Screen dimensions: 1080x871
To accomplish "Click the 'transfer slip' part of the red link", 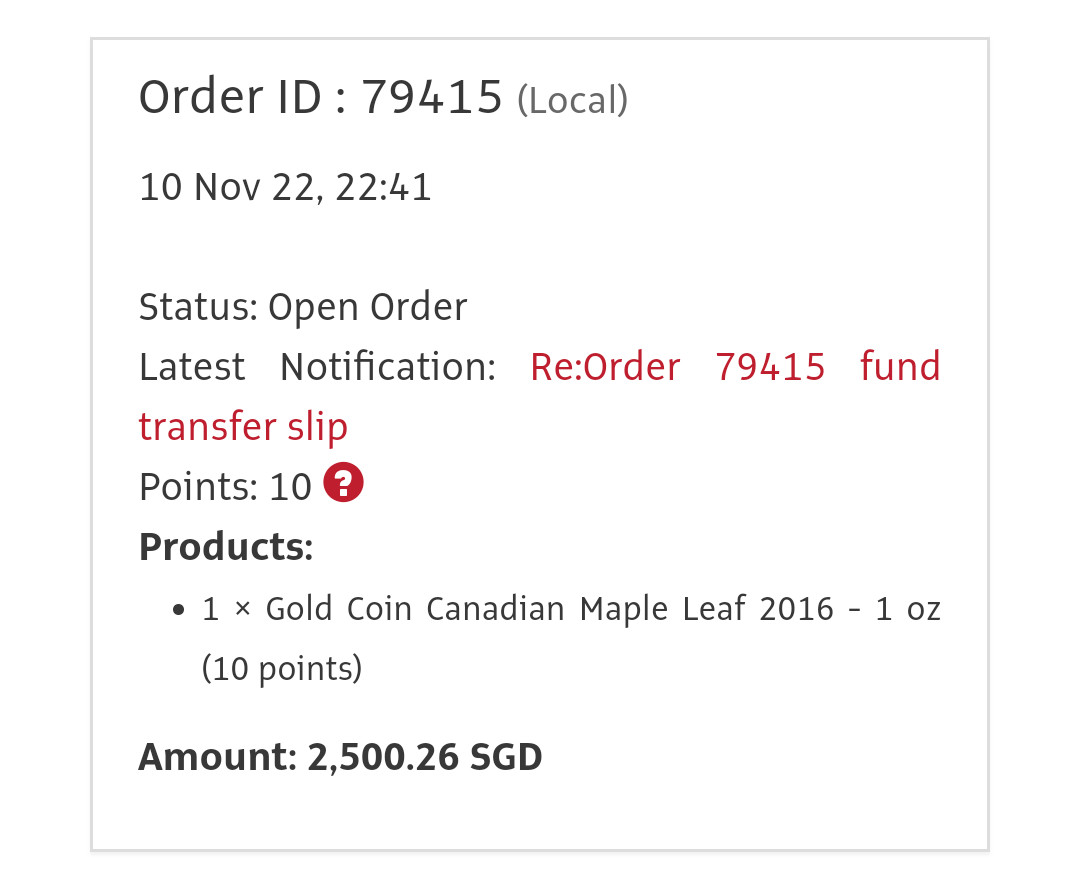I will pyautogui.click(x=243, y=427).
